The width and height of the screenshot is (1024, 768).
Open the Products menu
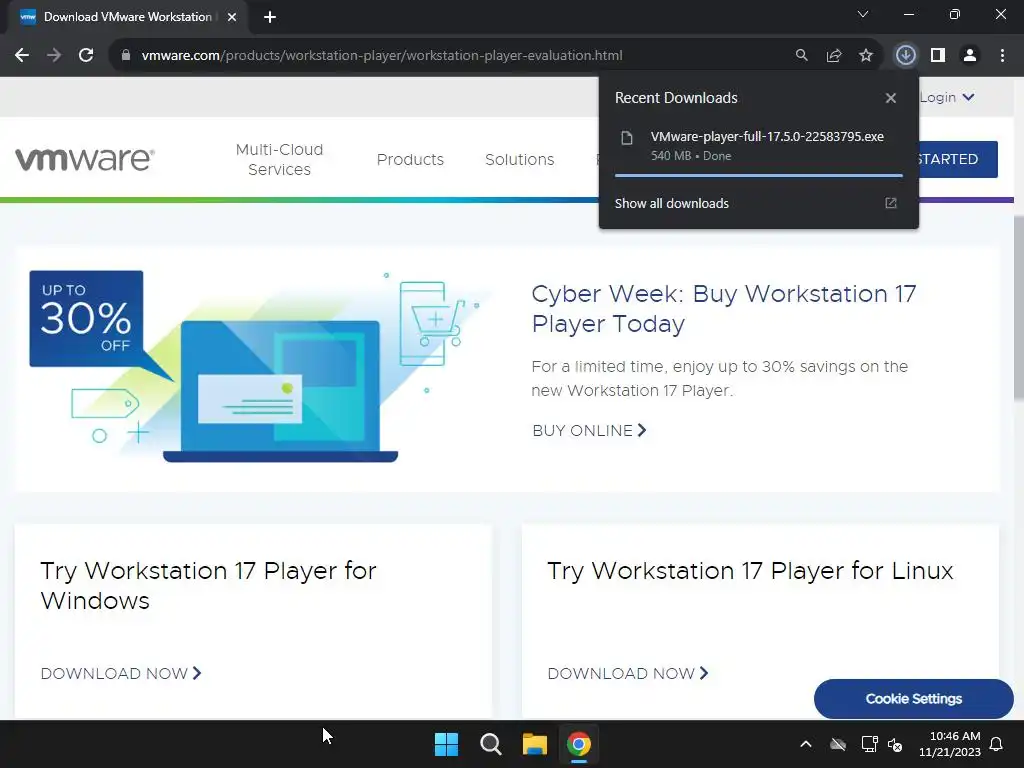410,159
